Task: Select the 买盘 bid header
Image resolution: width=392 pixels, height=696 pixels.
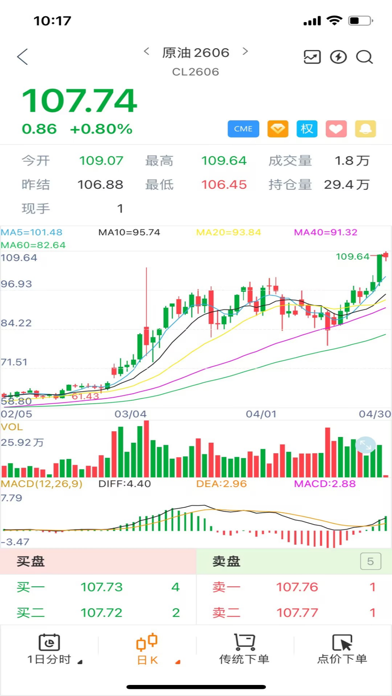Action: tap(31, 562)
